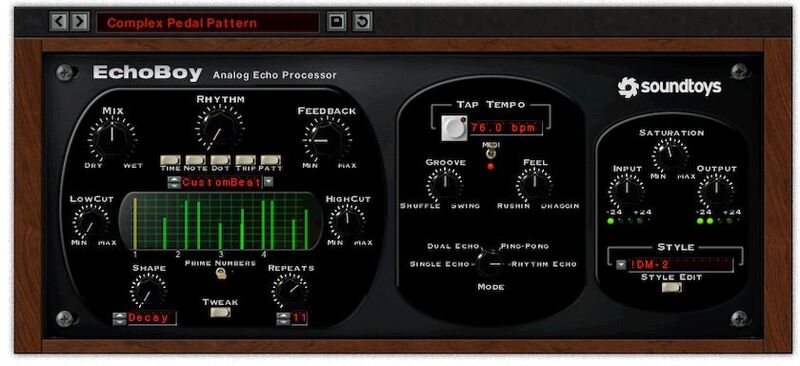The height and width of the screenshot is (366, 800).
Task: Click the Mode selector knob
Action: pos(490,261)
